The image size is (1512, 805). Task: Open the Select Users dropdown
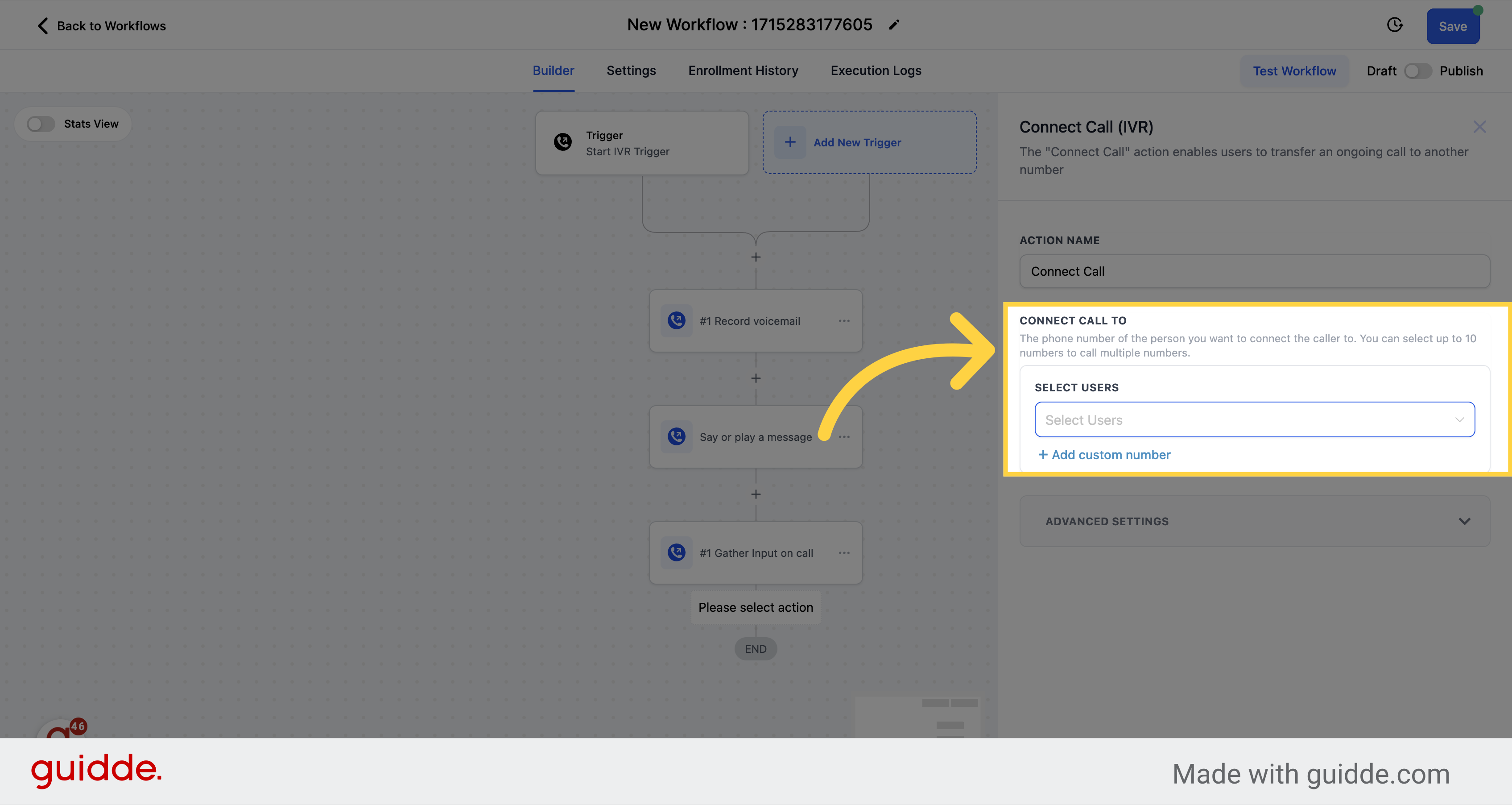(1254, 419)
